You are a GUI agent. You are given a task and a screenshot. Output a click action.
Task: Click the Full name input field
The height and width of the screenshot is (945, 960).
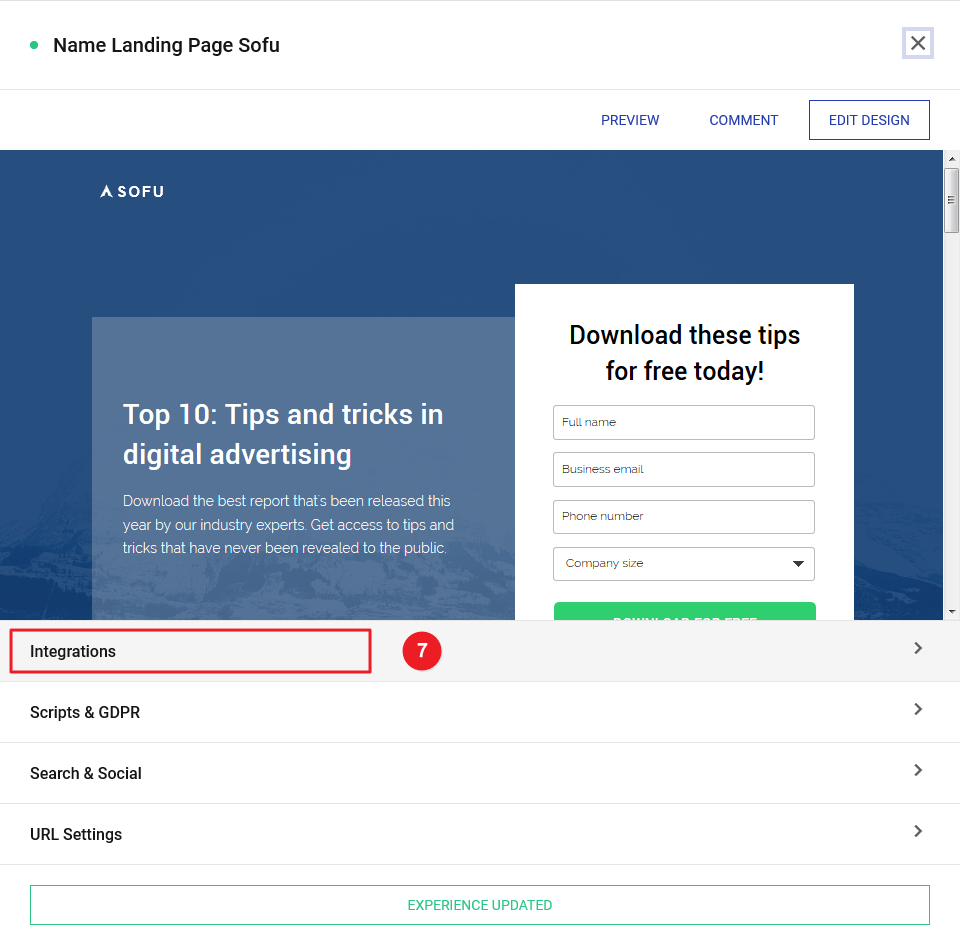click(x=683, y=422)
